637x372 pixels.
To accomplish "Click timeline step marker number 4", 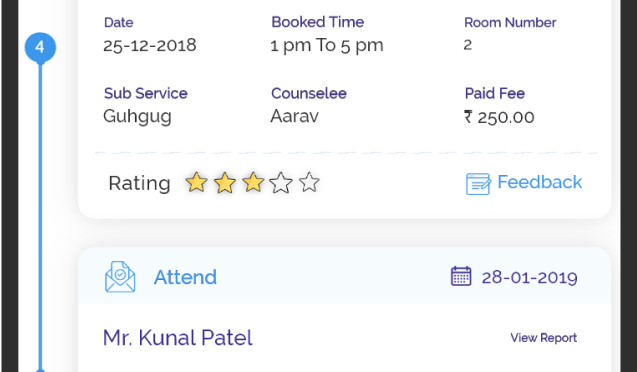I will (40, 48).
